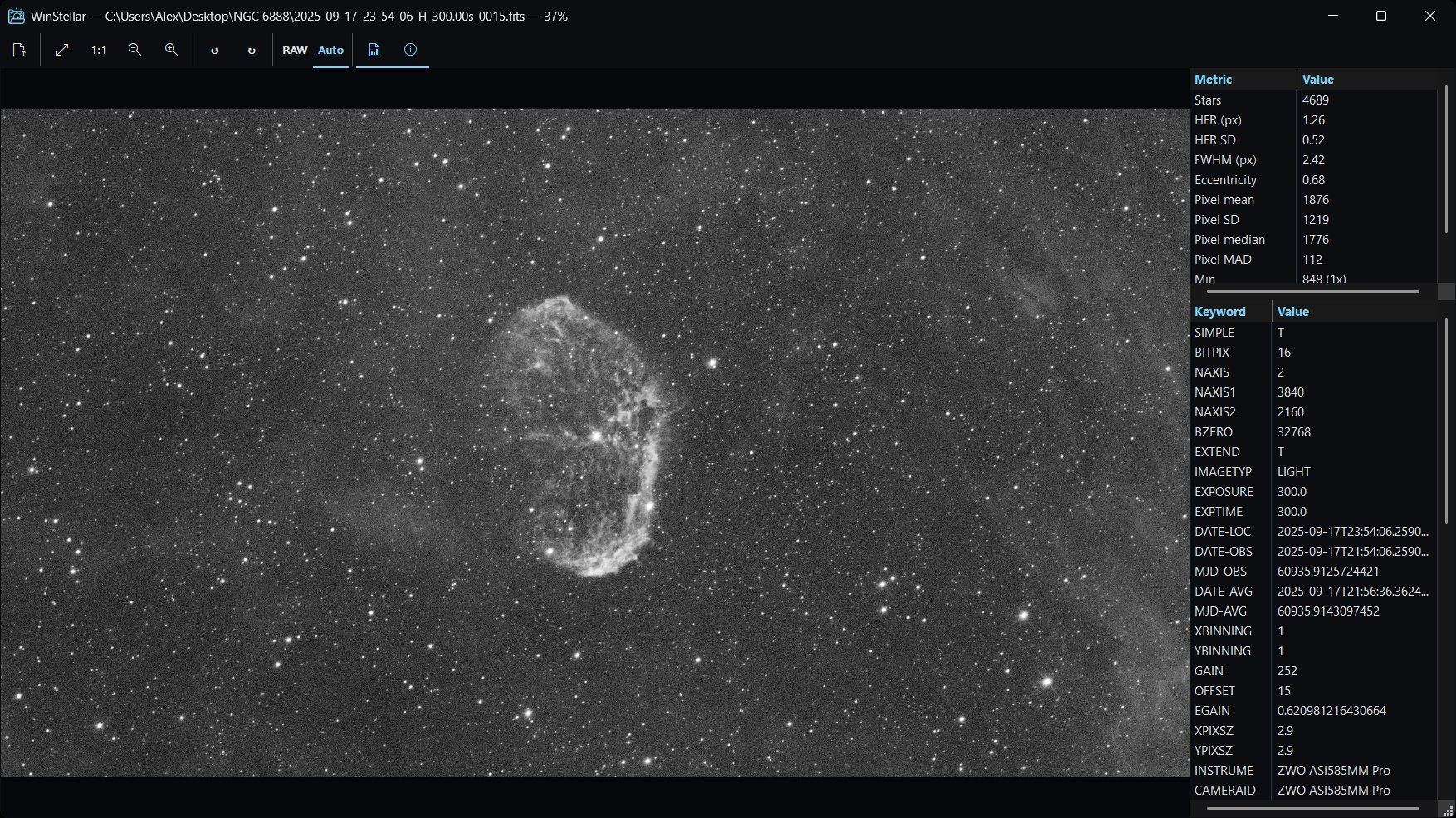
Task: Click the keyword panel horizontal scrollbar
Action: [1312, 807]
